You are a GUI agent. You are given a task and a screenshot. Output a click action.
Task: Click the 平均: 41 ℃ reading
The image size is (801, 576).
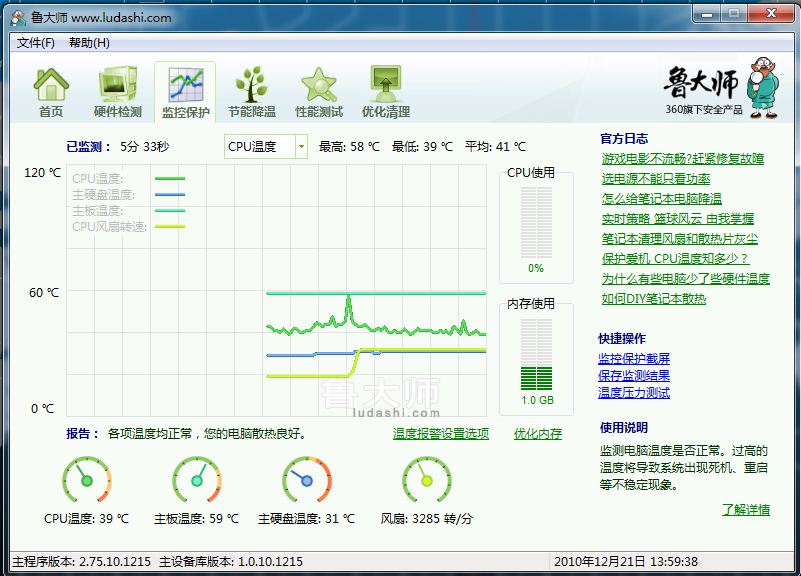tap(496, 147)
